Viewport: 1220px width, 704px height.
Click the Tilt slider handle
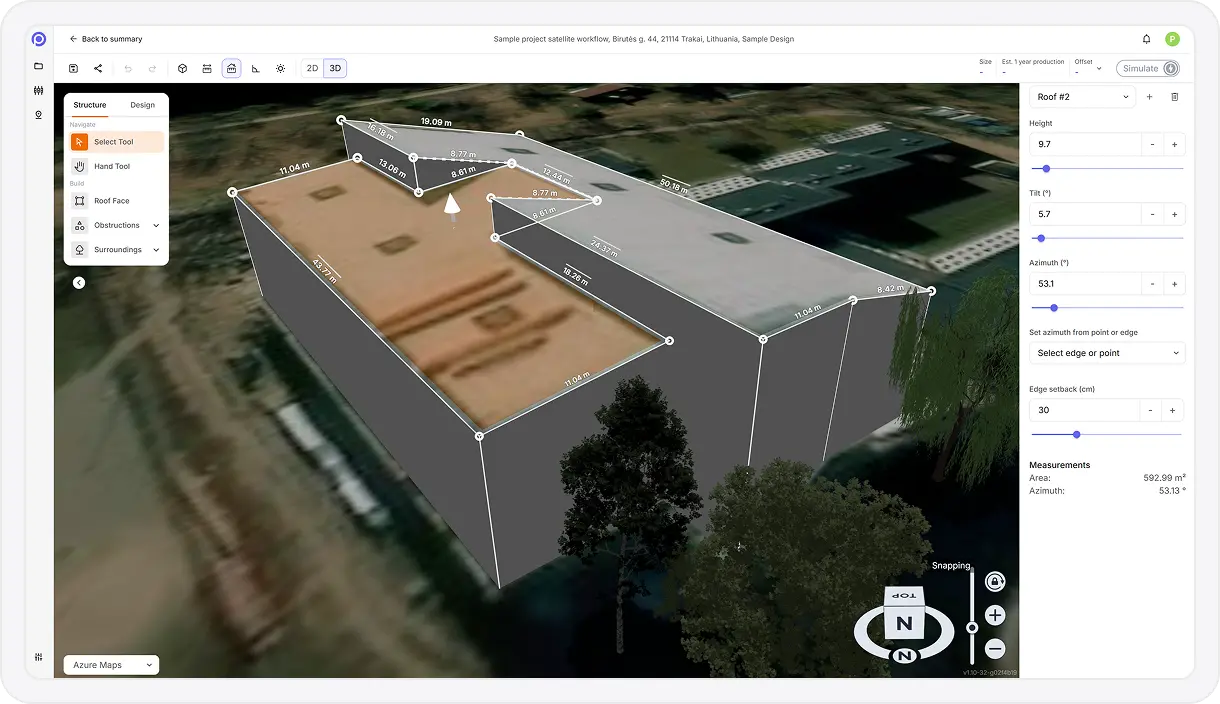1041,238
